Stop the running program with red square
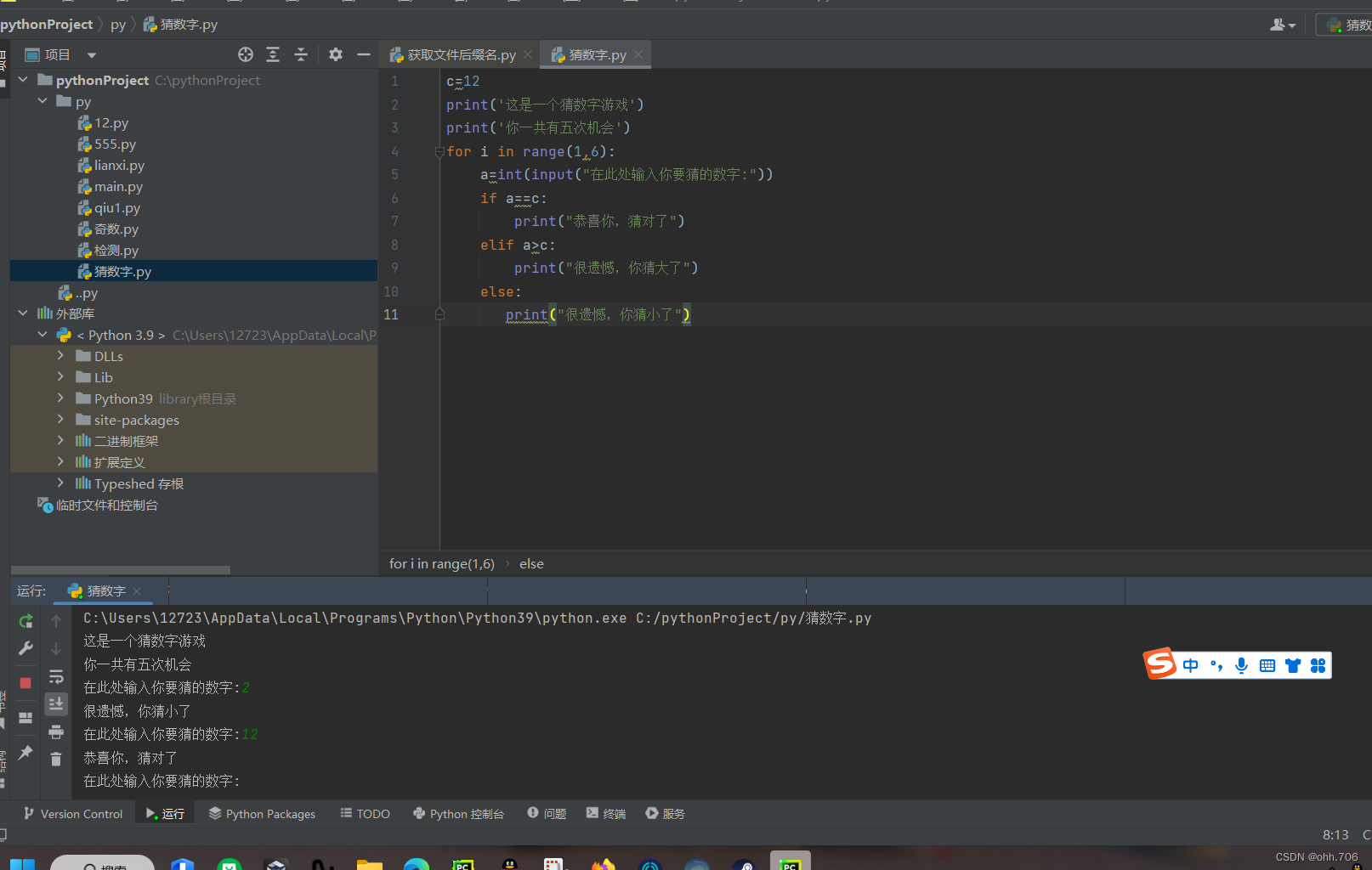 pos(26,683)
